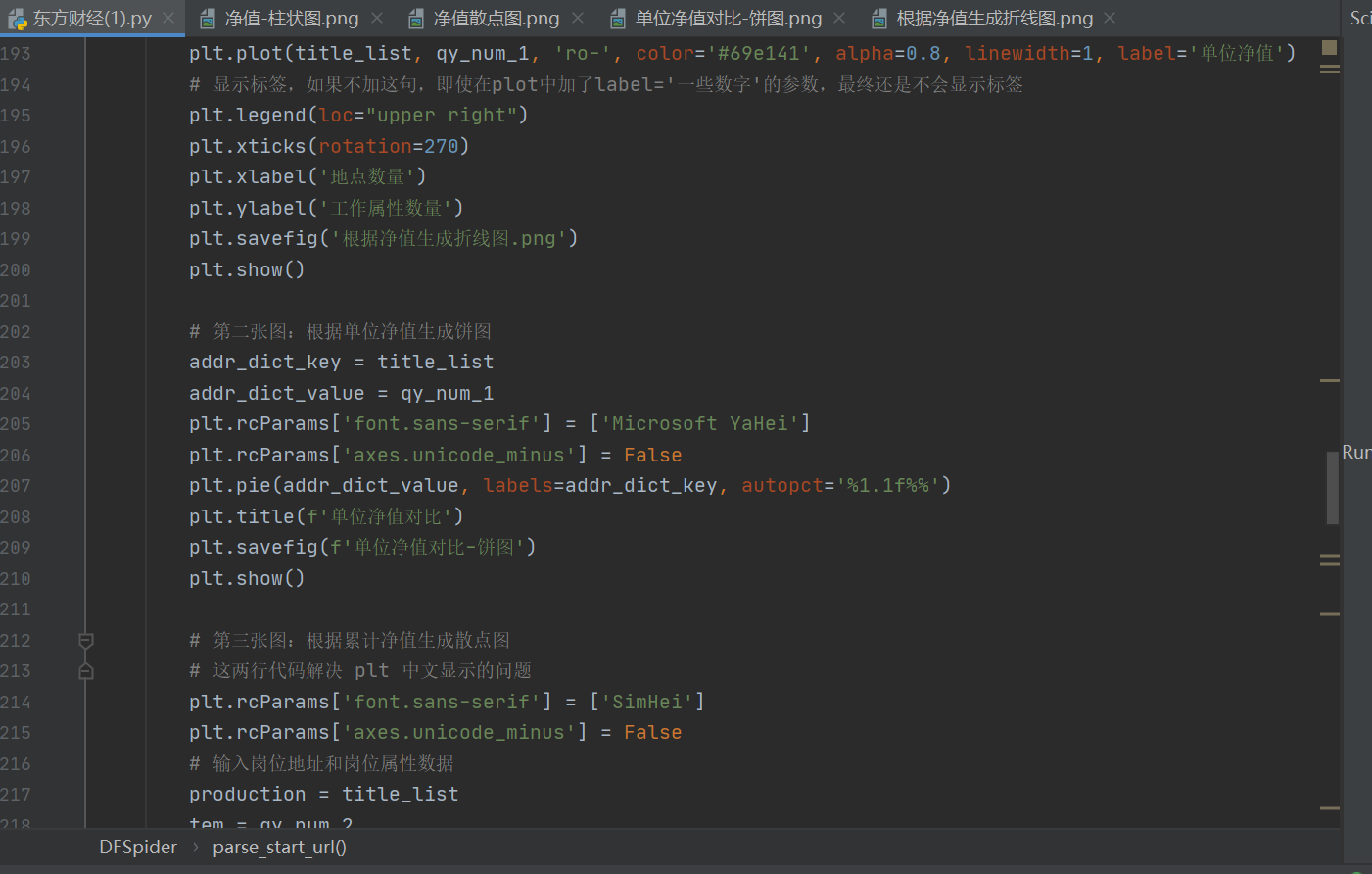Click the label='单位净值' argument on line 193
The image size is (1372, 874).
(x=1201, y=54)
